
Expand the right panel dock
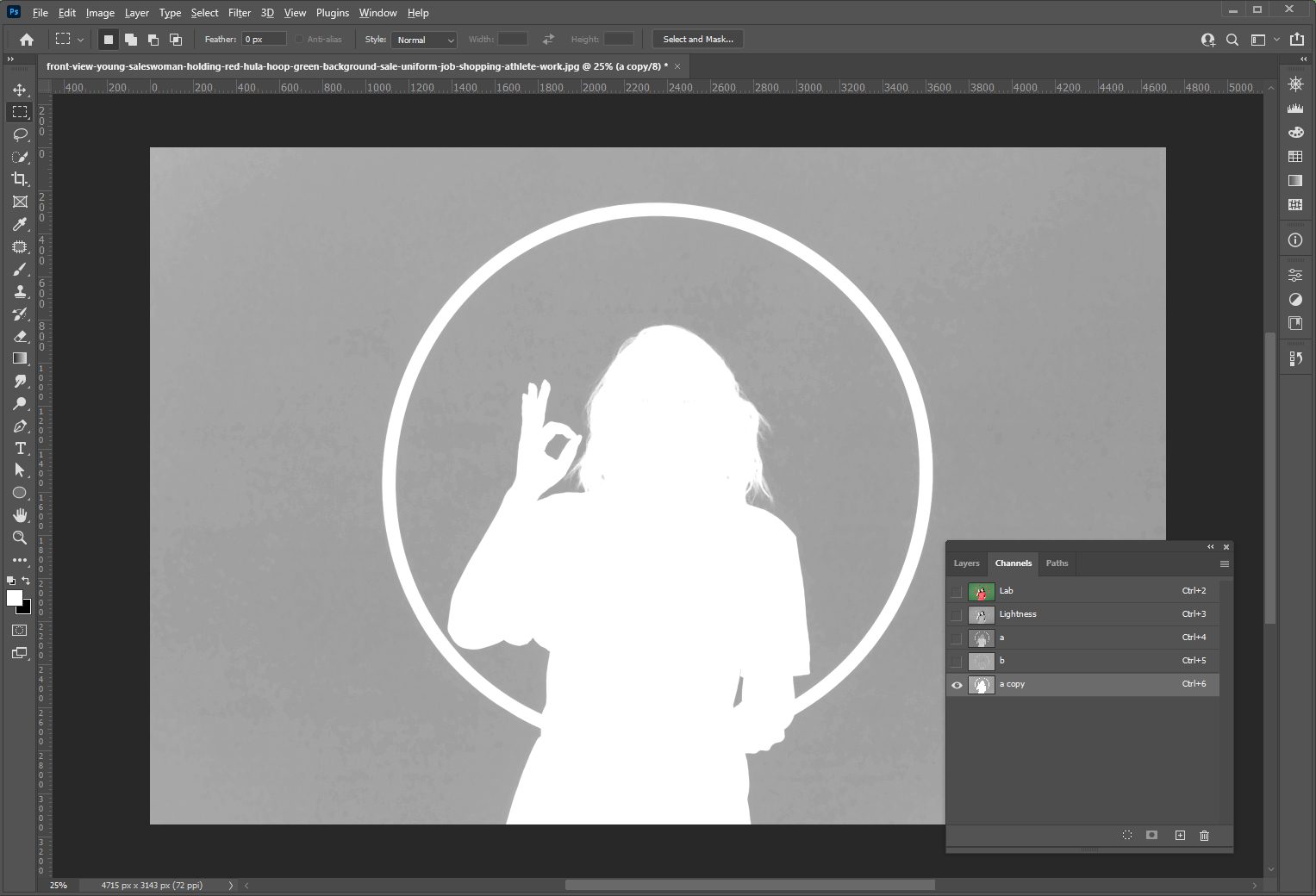click(x=1305, y=59)
